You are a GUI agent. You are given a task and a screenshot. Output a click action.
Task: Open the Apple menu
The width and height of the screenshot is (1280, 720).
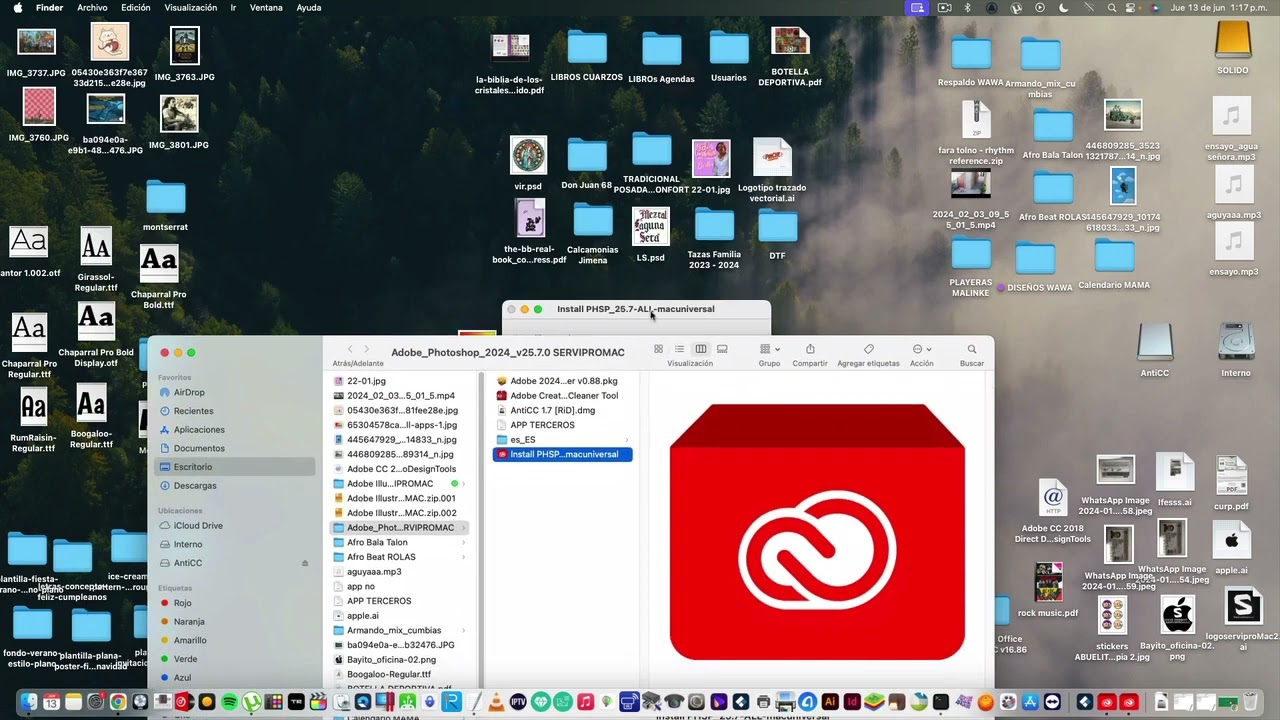tap(18, 7)
